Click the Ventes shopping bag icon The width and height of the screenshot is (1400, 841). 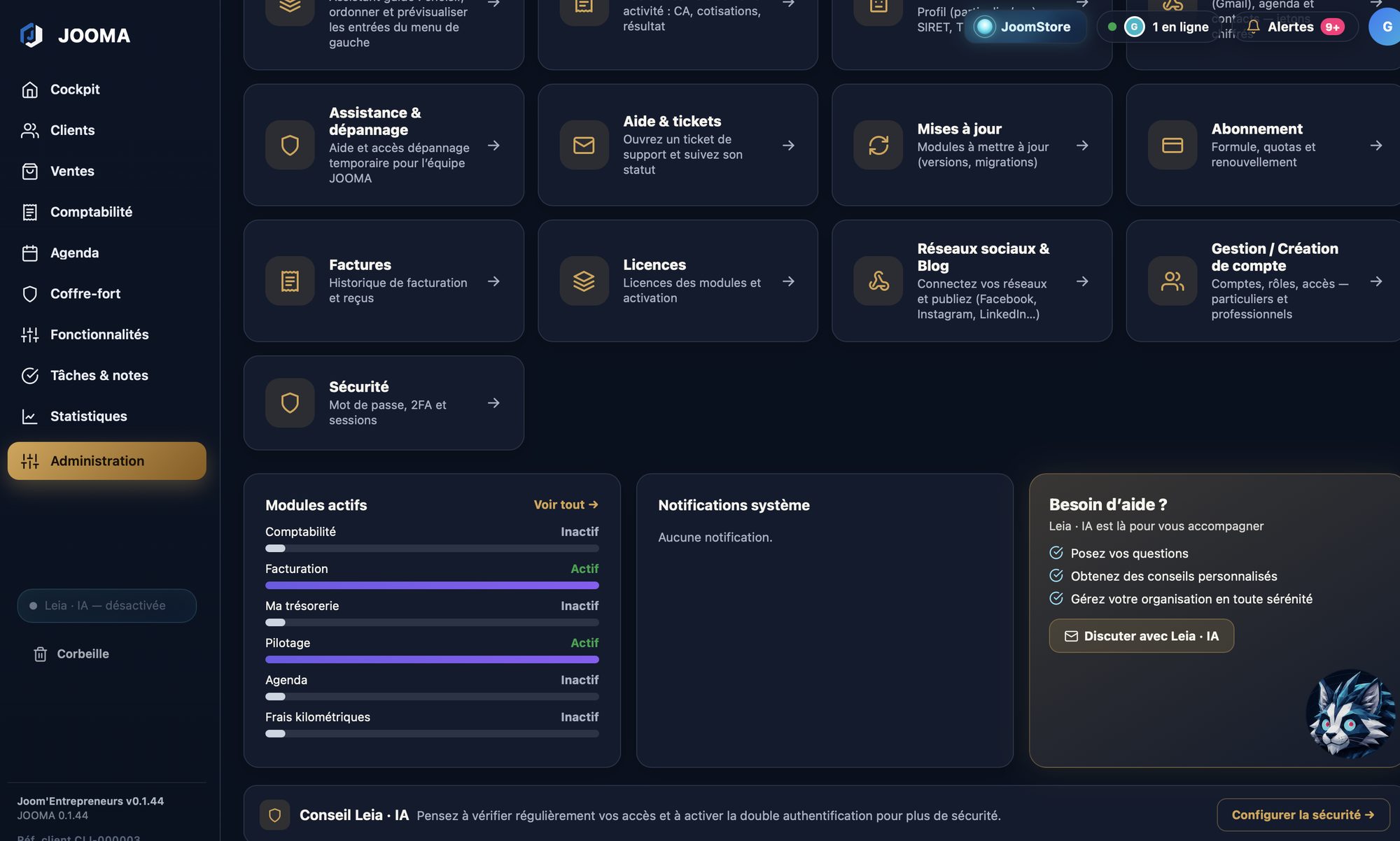[29, 171]
